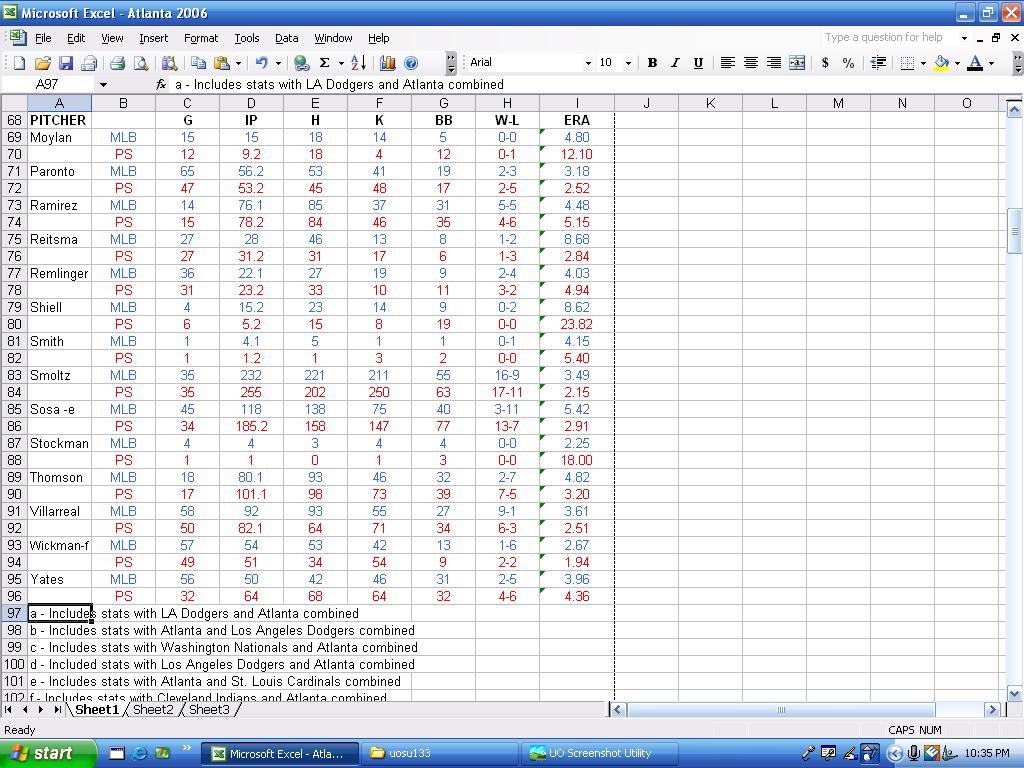The height and width of the screenshot is (768, 1024).
Task: Open the Name Box dropdown arrow
Action: (x=103, y=85)
